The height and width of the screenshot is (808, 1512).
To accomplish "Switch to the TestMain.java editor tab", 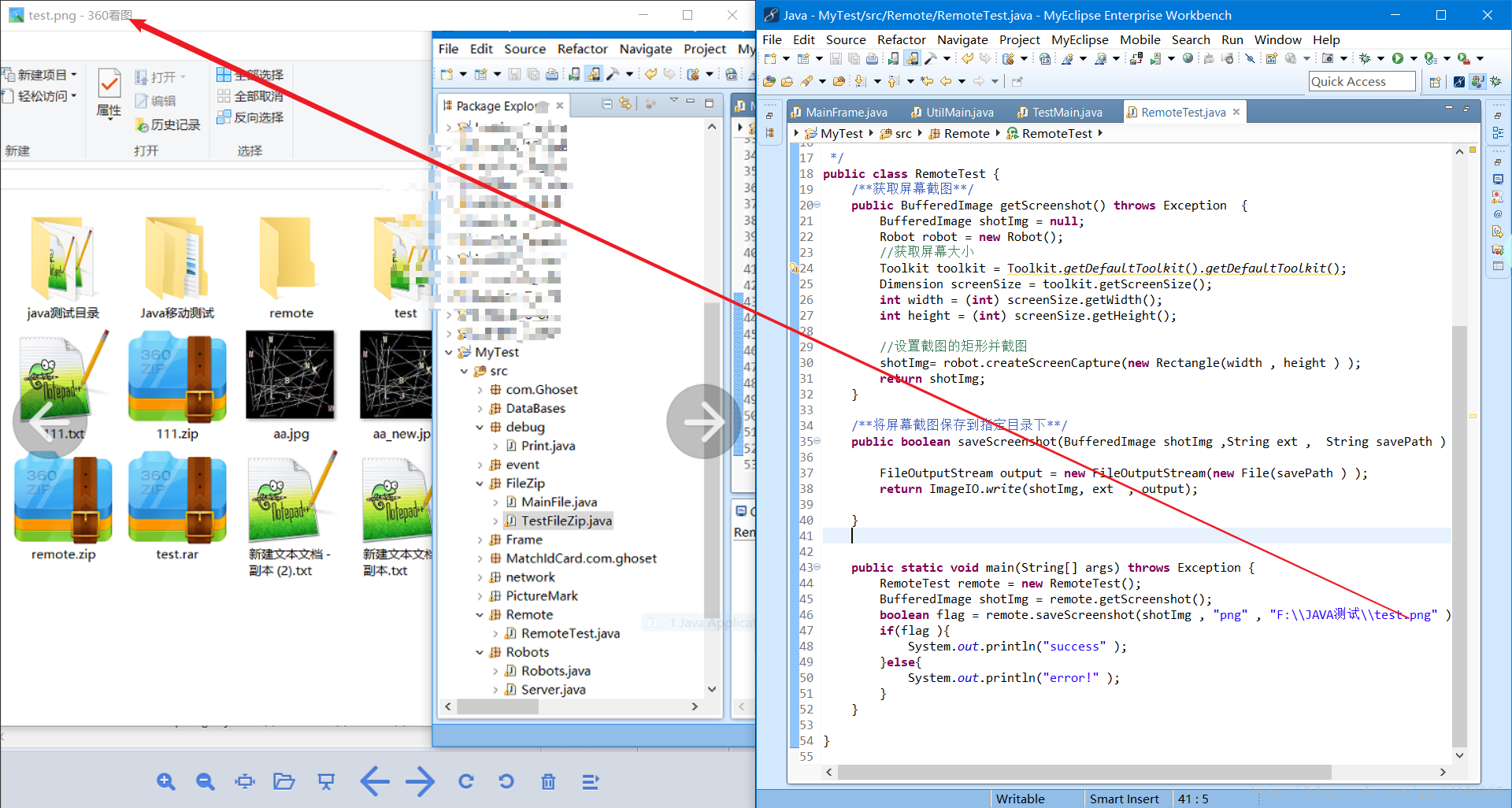I will click(1059, 112).
